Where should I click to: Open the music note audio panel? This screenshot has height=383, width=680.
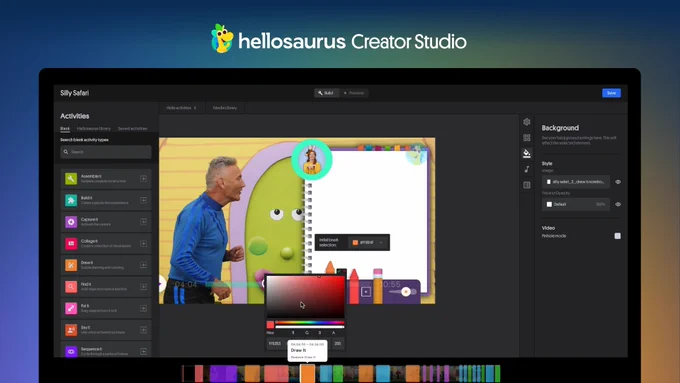[527, 169]
